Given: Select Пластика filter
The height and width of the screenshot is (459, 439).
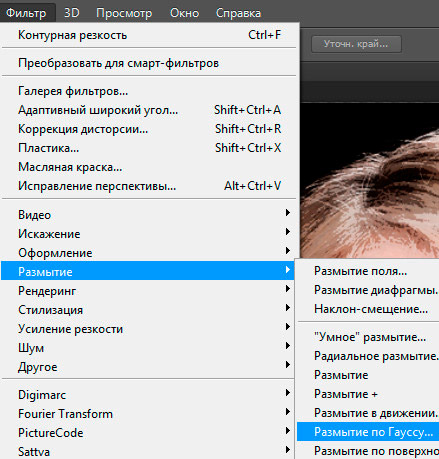Looking at the screenshot, I should pyautogui.click(x=149, y=148).
